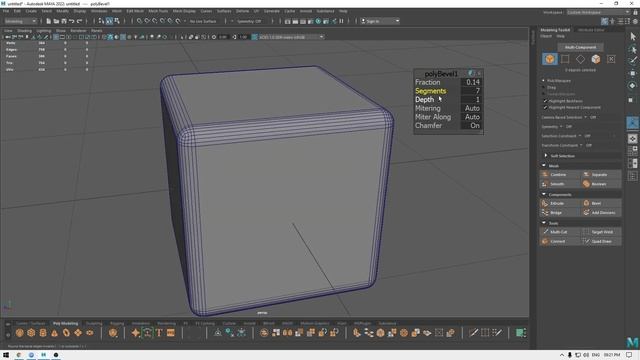
Task: Select Drag radio option
Action: tap(544, 87)
